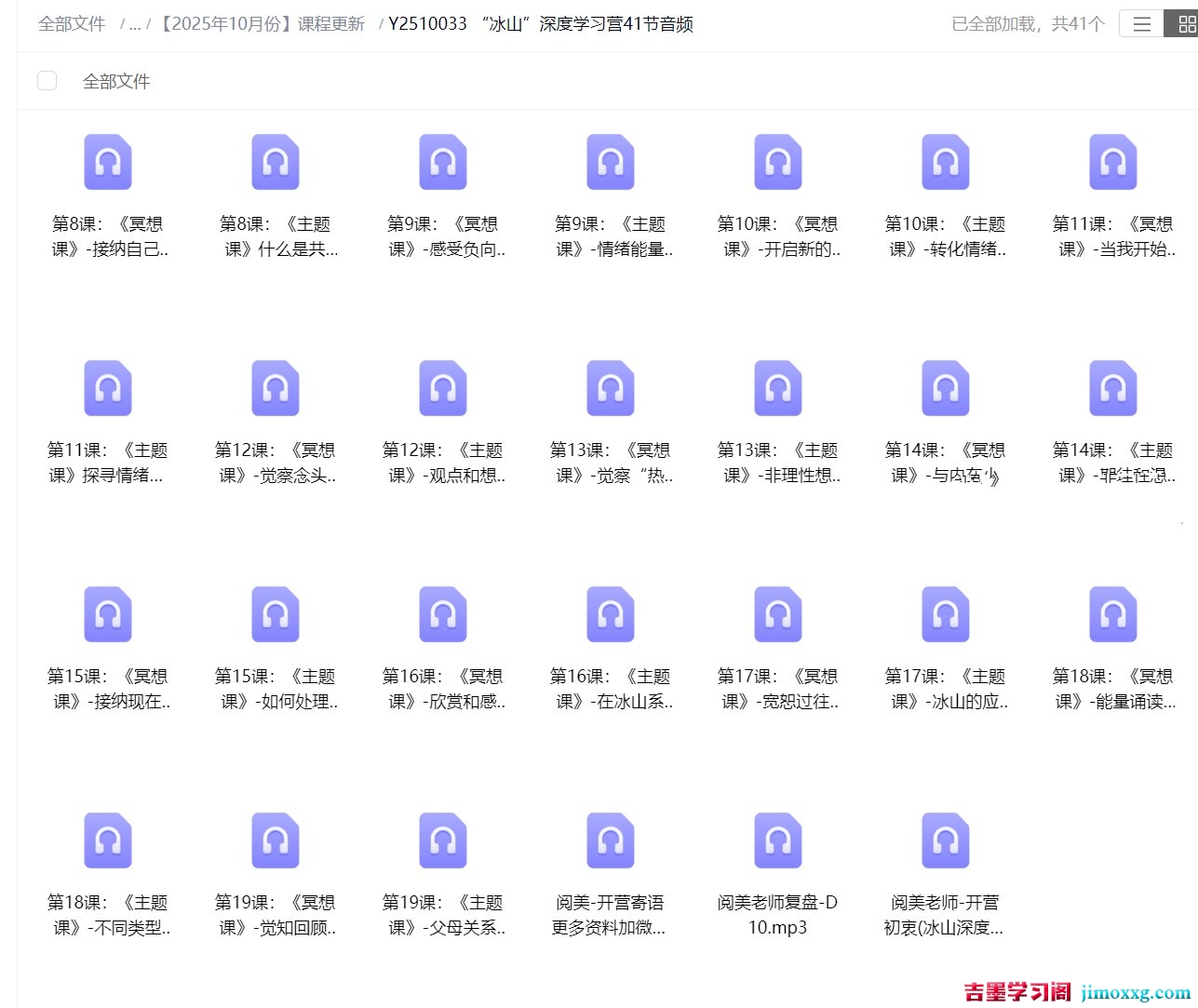Open the audio icon for 第8课冥想课-接纳自己
The image size is (1198, 1008).
click(x=107, y=161)
